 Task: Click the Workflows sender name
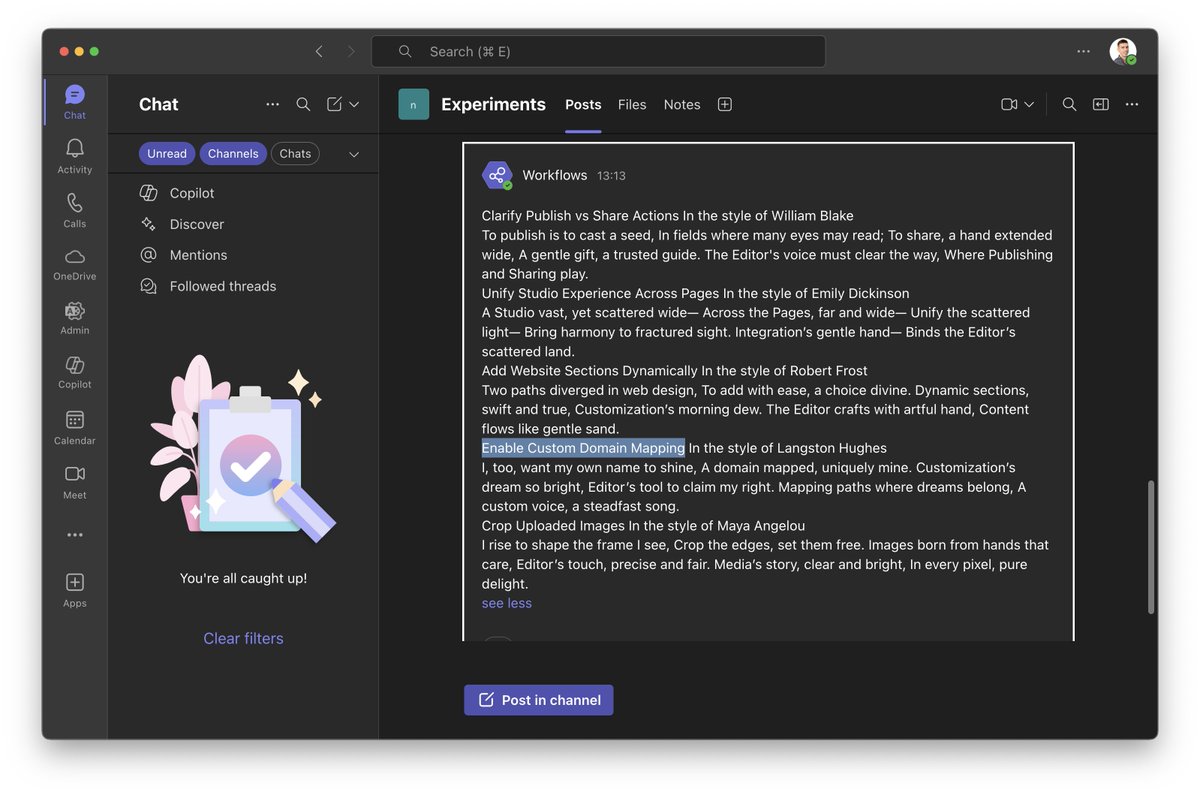[555, 175]
